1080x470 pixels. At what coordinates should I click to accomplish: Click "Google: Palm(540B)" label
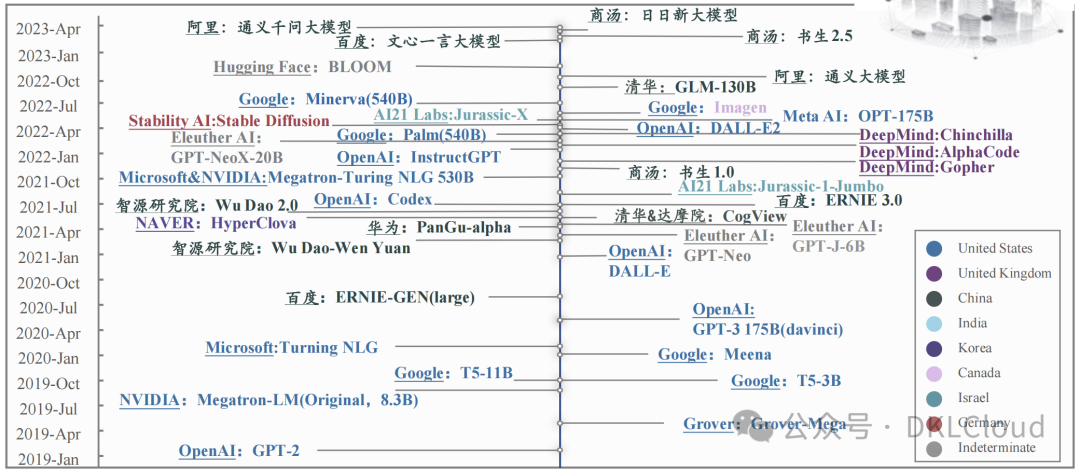coord(411,134)
